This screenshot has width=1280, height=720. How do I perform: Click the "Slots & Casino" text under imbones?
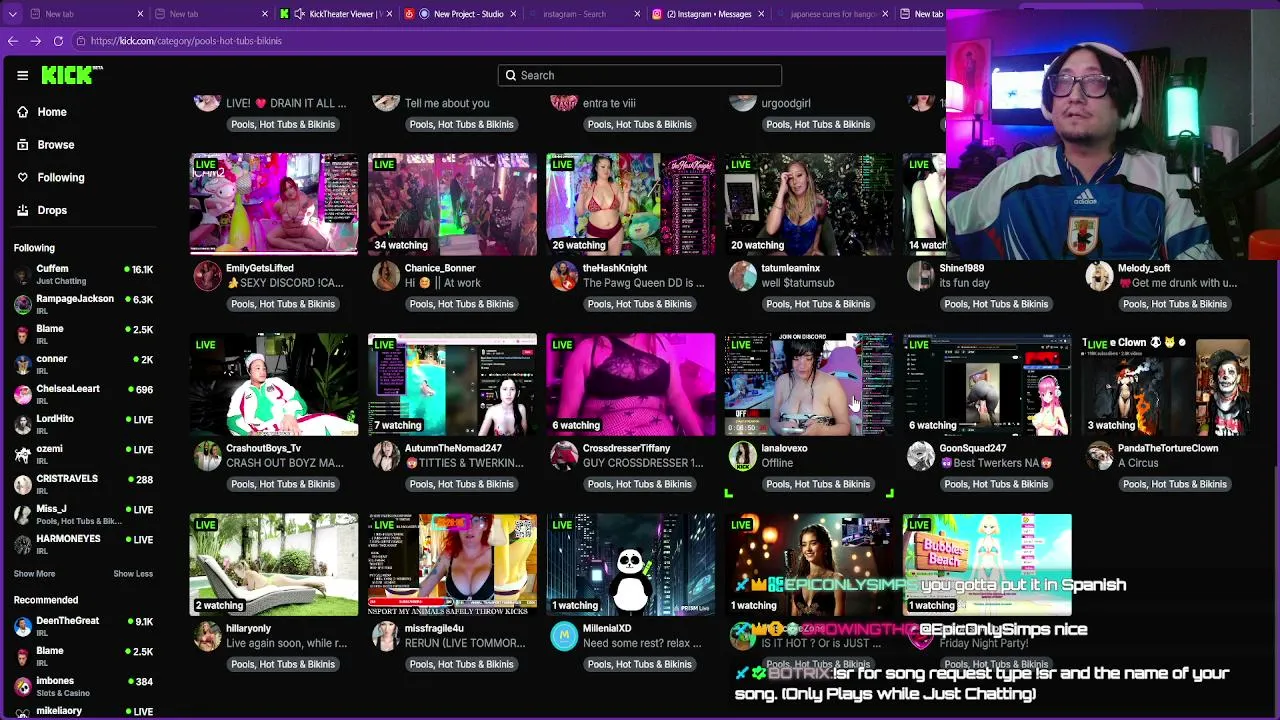pos(63,693)
